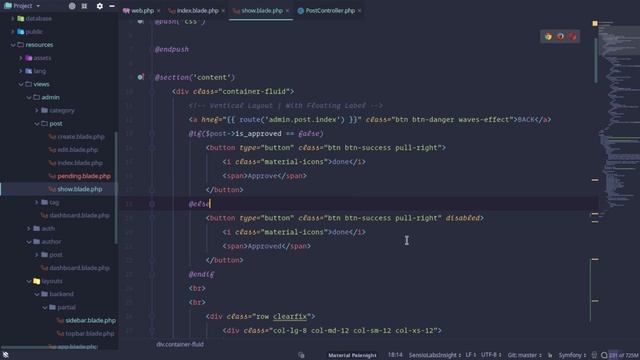Switch to the index.blade.php tab
The width and height of the screenshot is (640, 360).
pos(198,11)
